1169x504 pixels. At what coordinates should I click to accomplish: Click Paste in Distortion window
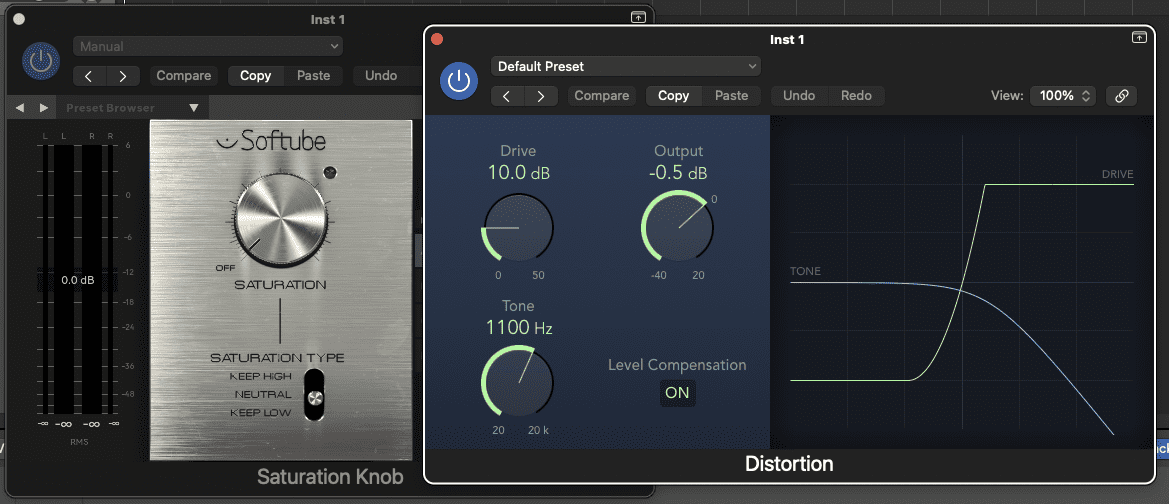click(x=731, y=95)
